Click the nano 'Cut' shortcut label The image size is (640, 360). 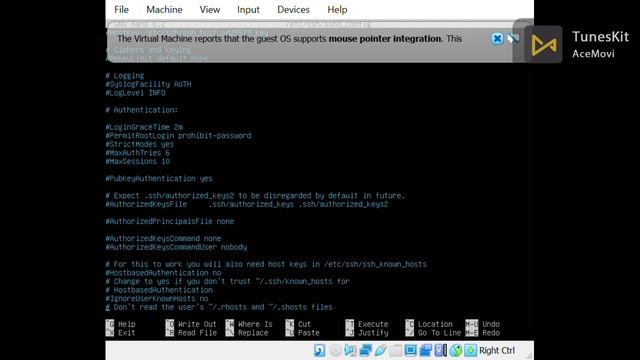pyautogui.click(x=304, y=324)
